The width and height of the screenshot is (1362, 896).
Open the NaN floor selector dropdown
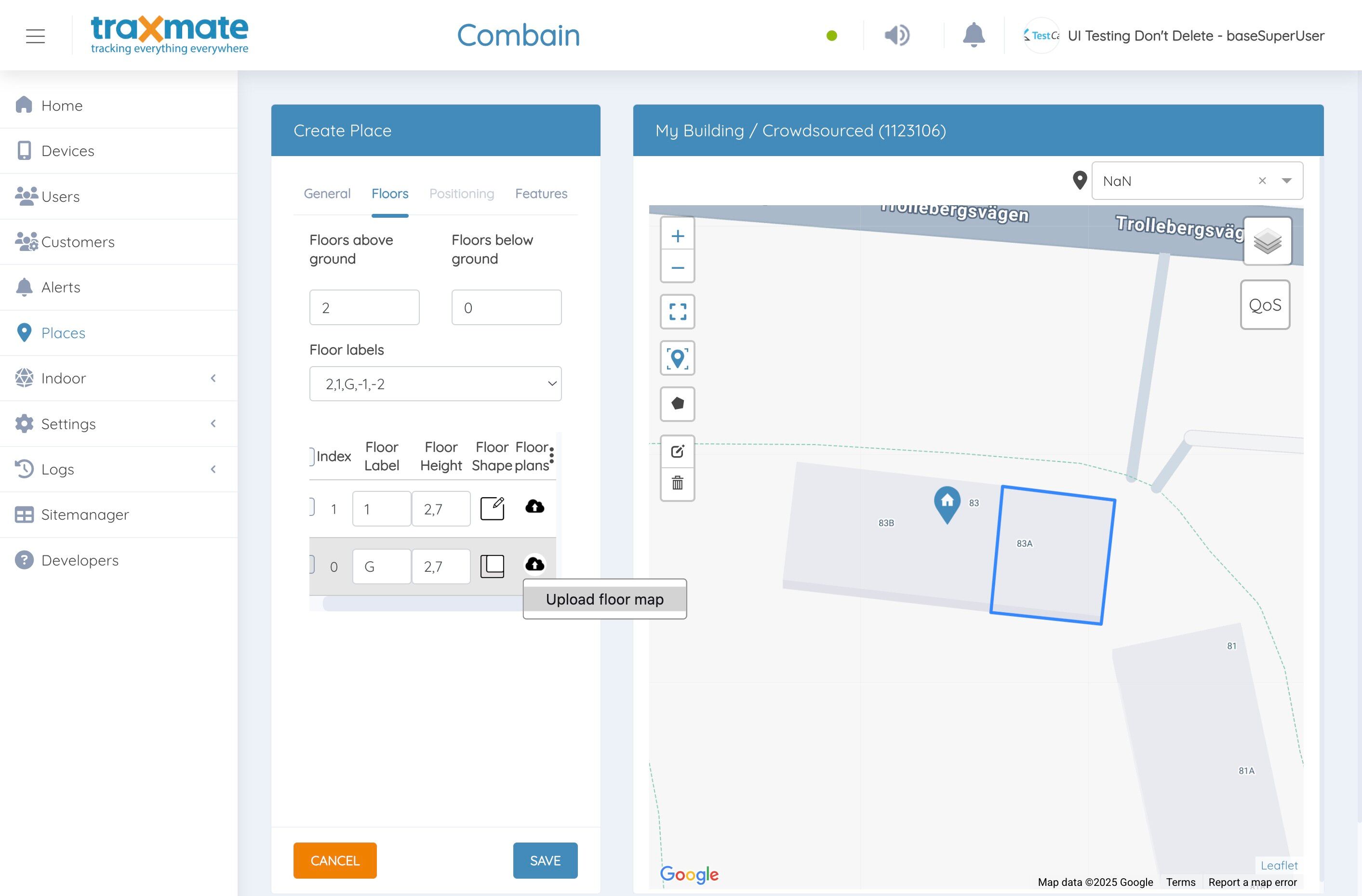click(1286, 181)
